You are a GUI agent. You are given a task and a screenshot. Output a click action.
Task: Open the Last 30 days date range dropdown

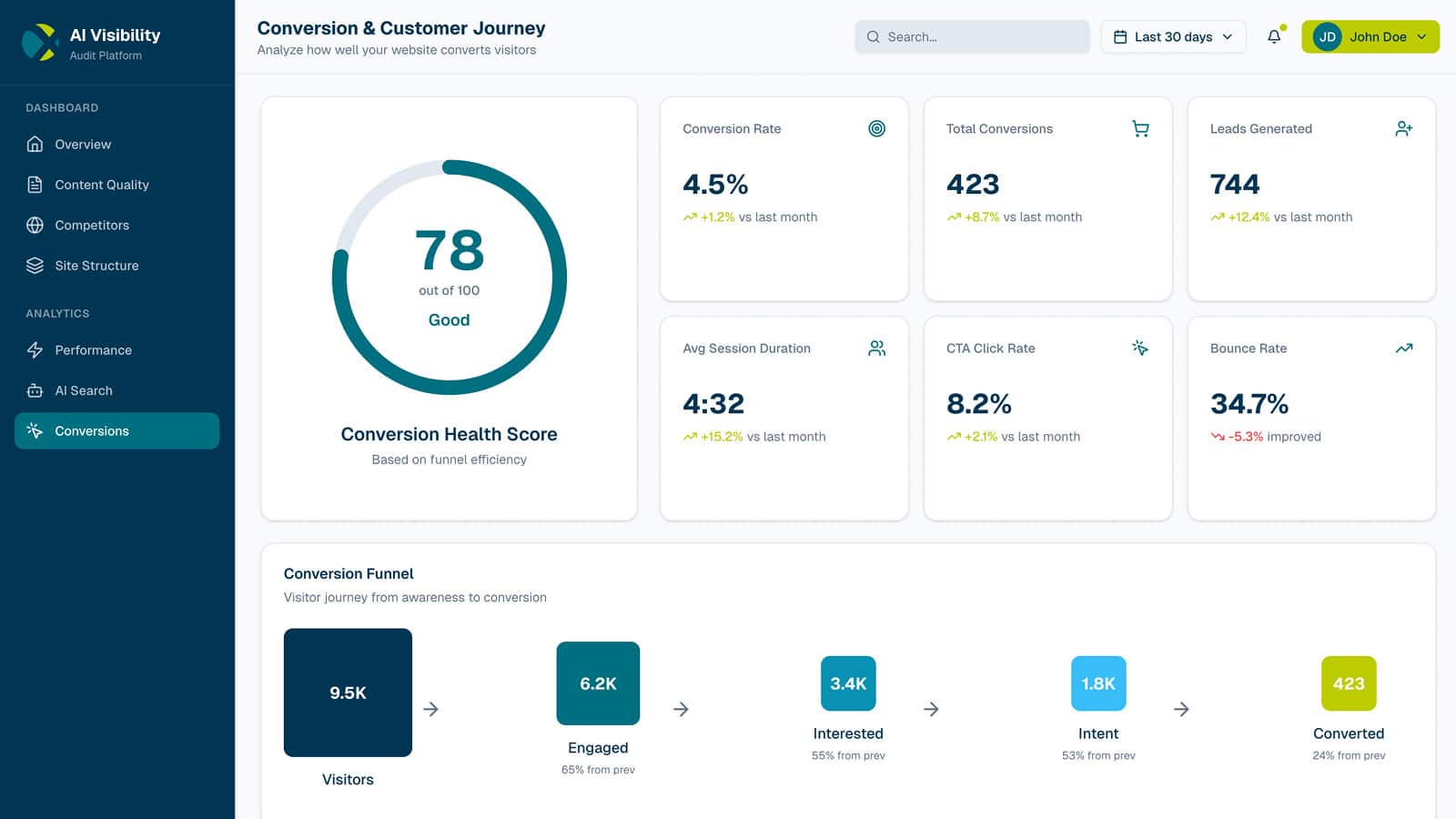(1173, 36)
